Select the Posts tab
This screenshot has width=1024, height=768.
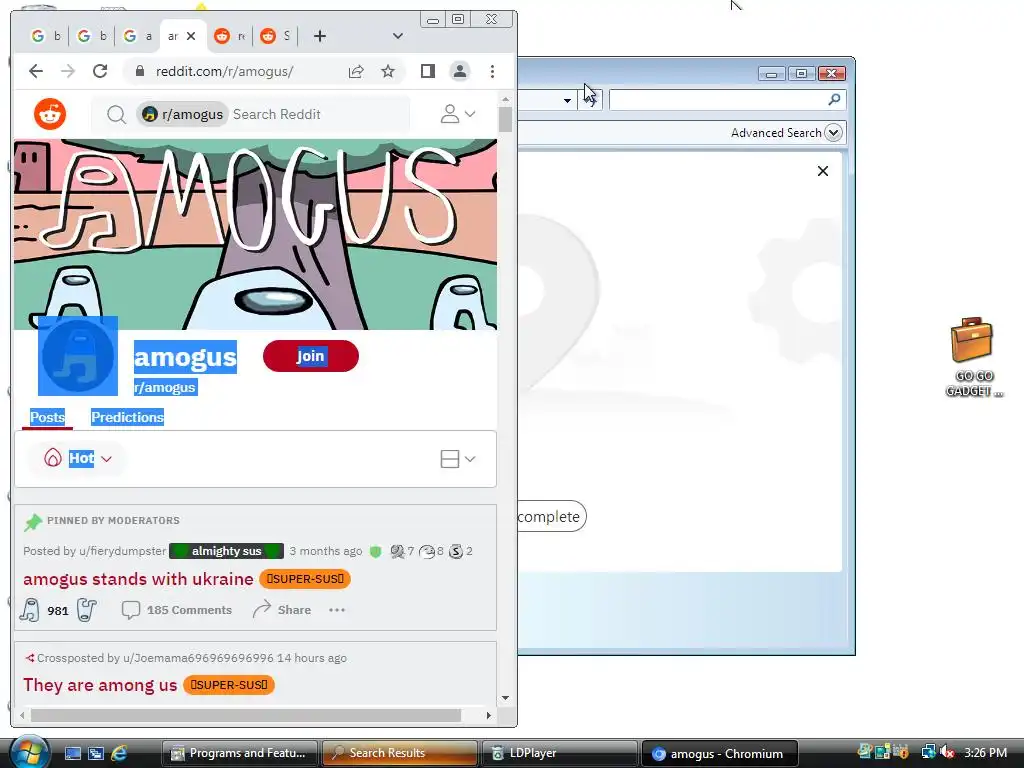tap(47, 417)
